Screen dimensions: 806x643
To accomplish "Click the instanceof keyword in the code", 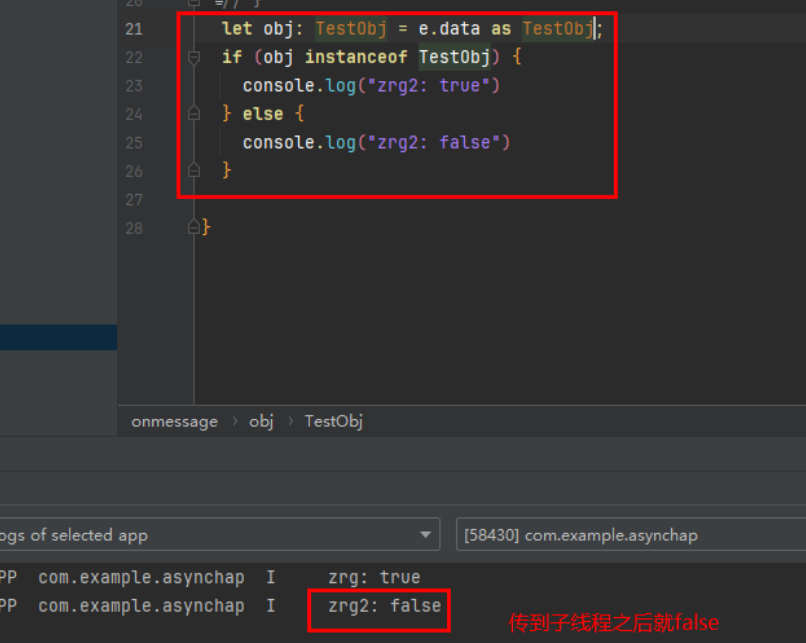I will click(x=361, y=58).
